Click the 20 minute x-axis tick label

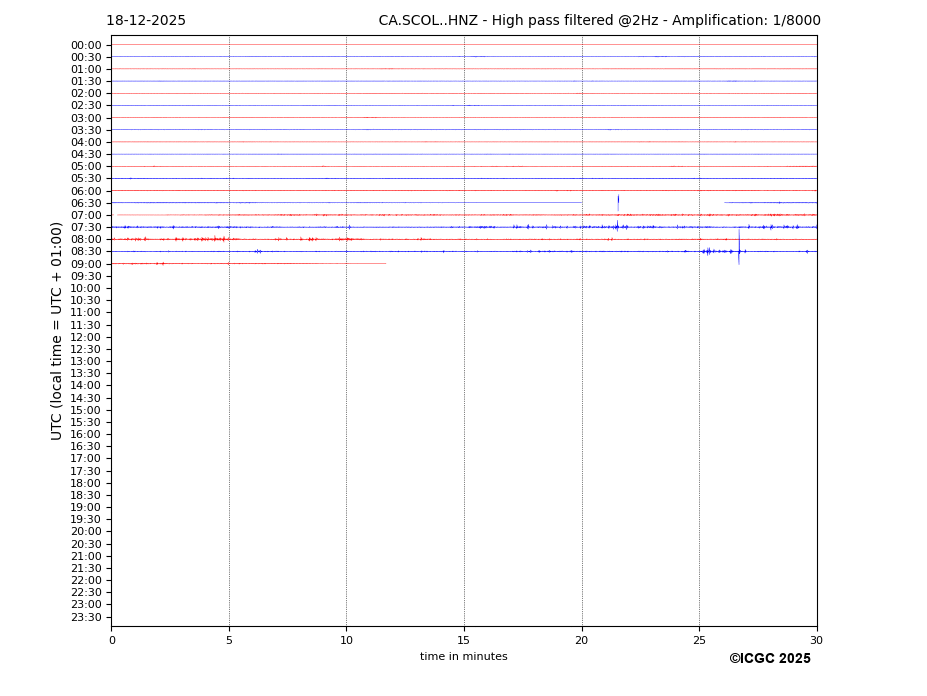click(582, 640)
